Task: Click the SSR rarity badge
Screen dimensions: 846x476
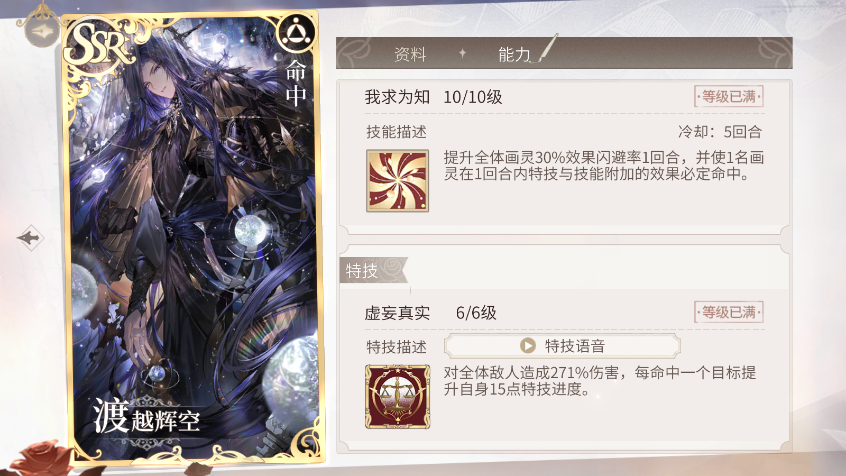Action: (x=99, y=45)
